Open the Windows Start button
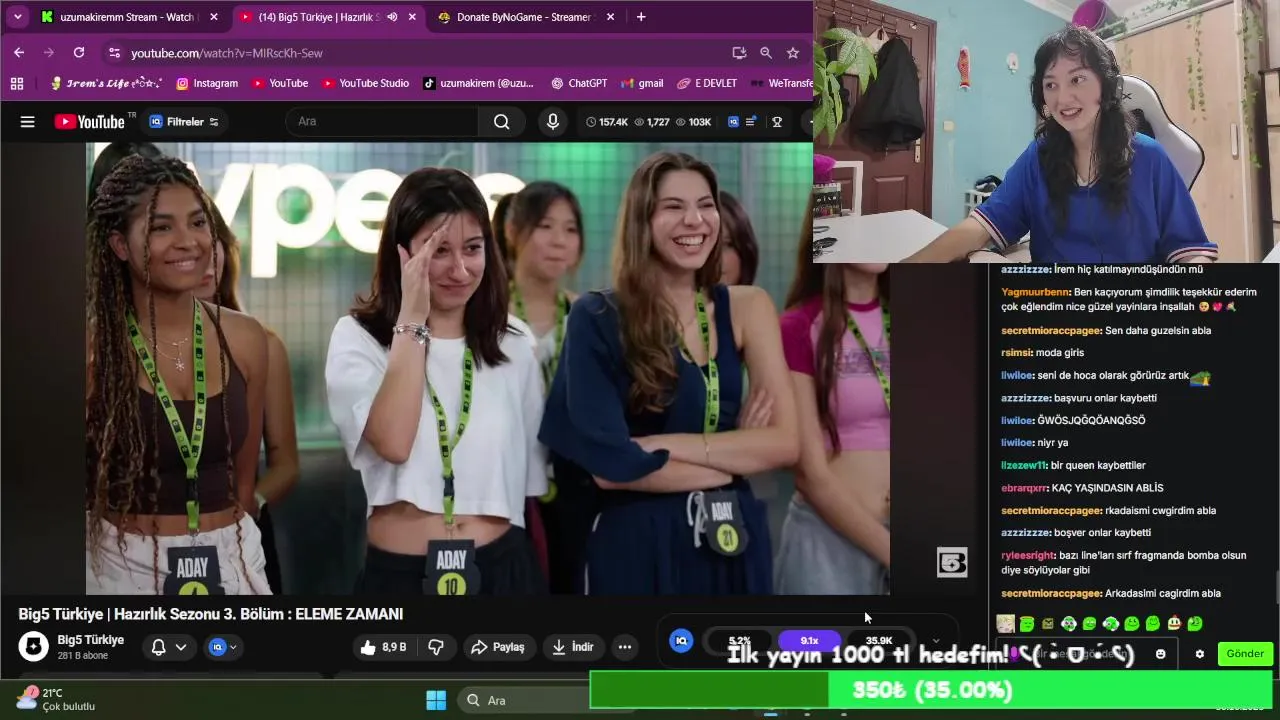This screenshot has height=720, width=1280. (x=436, y=700)
